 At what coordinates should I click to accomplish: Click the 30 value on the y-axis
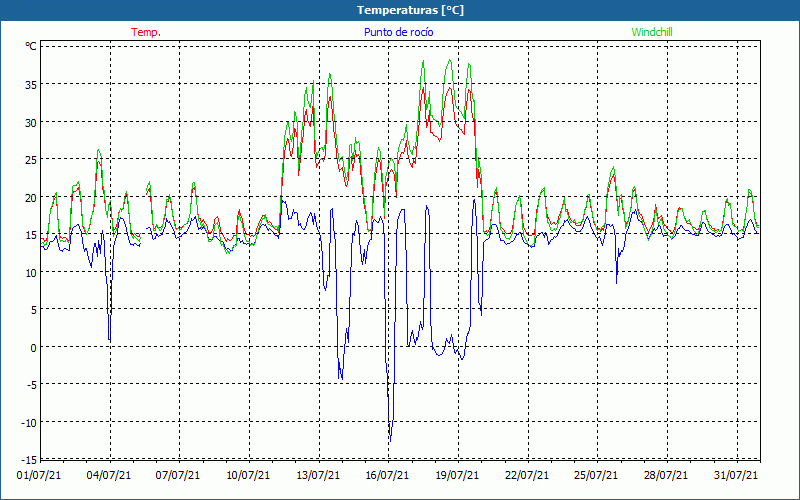(31, 122)
